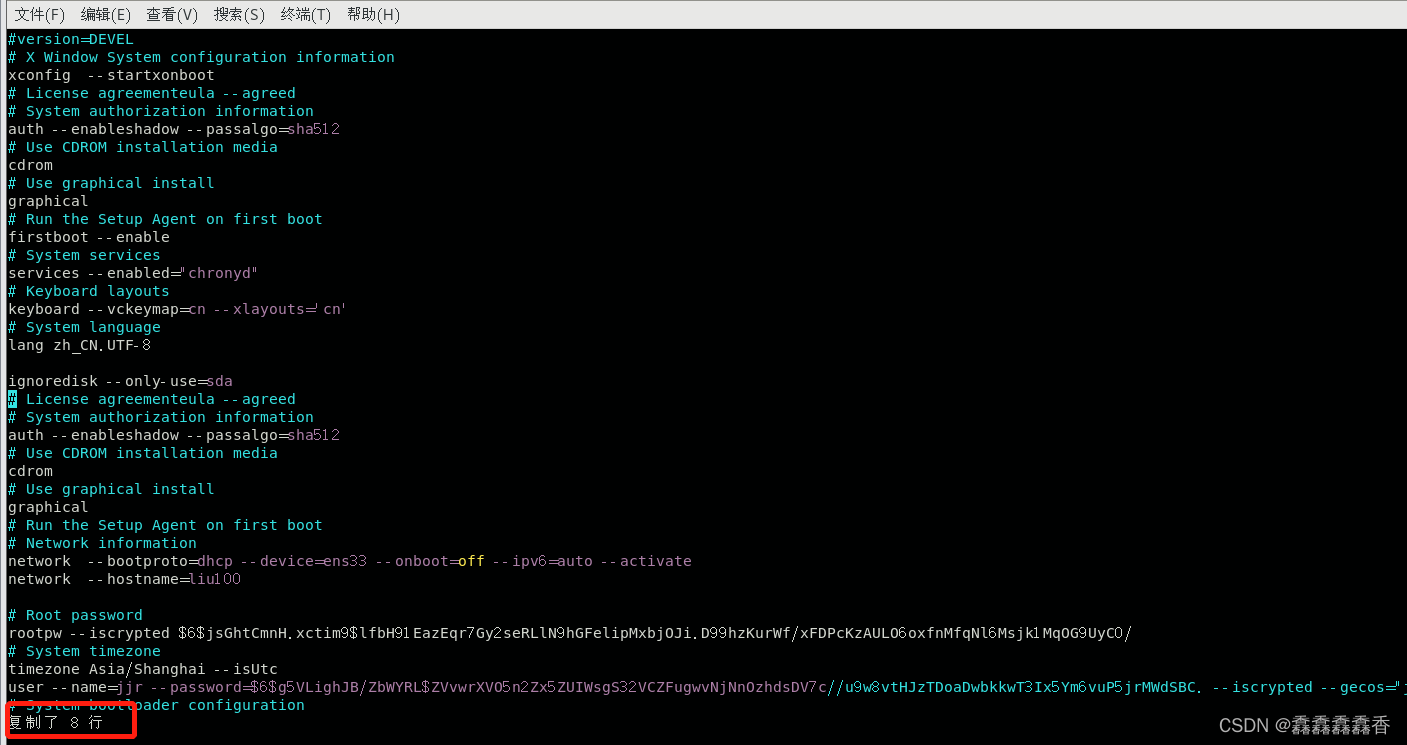Click the '# System services' comment
The image size is (1407, 745).
[x=84, y=255]
